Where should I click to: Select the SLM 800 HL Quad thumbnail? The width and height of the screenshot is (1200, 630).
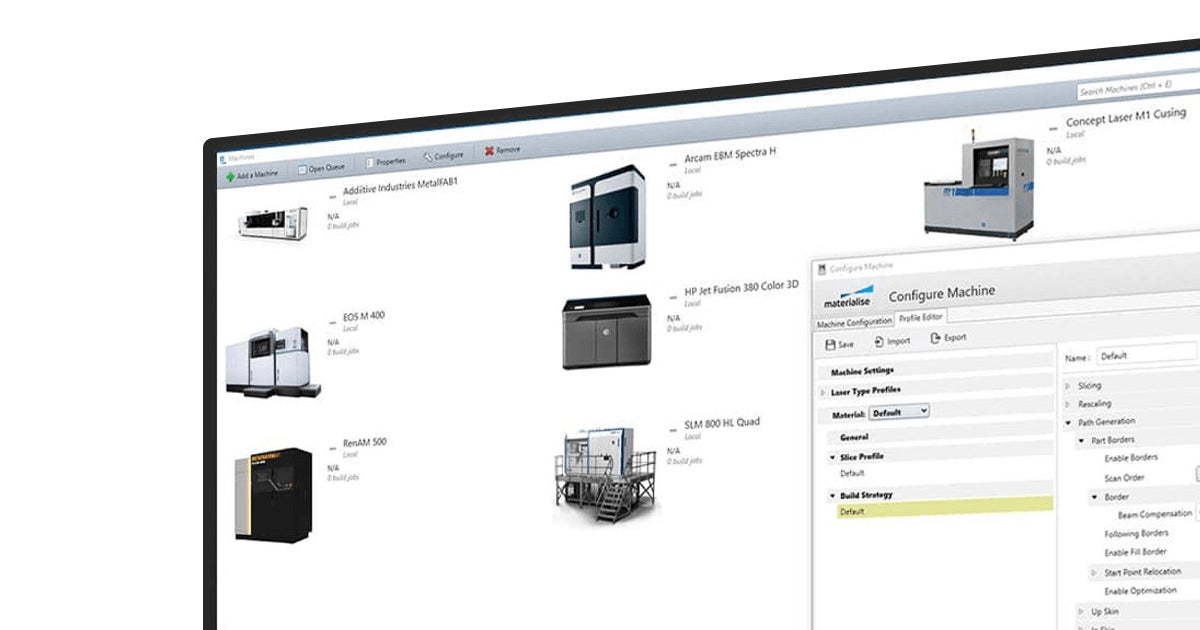pos(604,474)
